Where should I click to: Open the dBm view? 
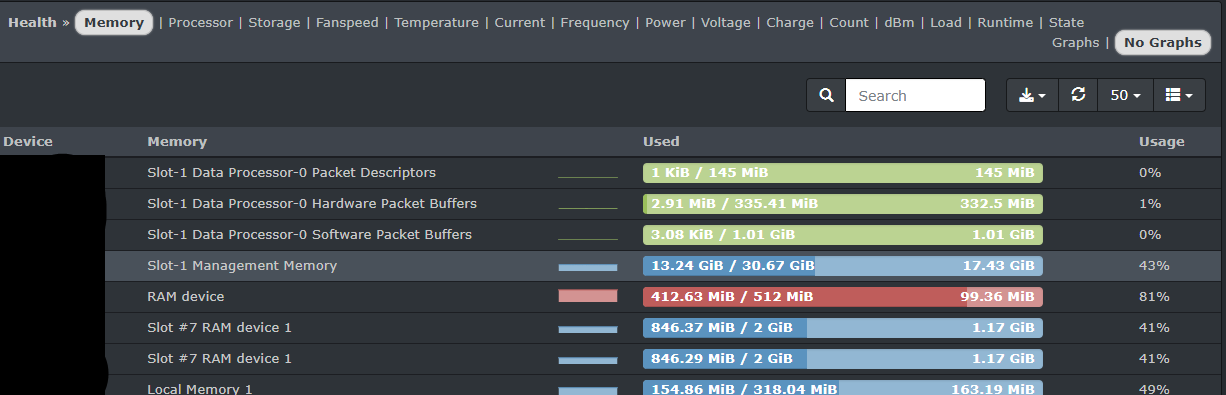(x=899, y=22)
